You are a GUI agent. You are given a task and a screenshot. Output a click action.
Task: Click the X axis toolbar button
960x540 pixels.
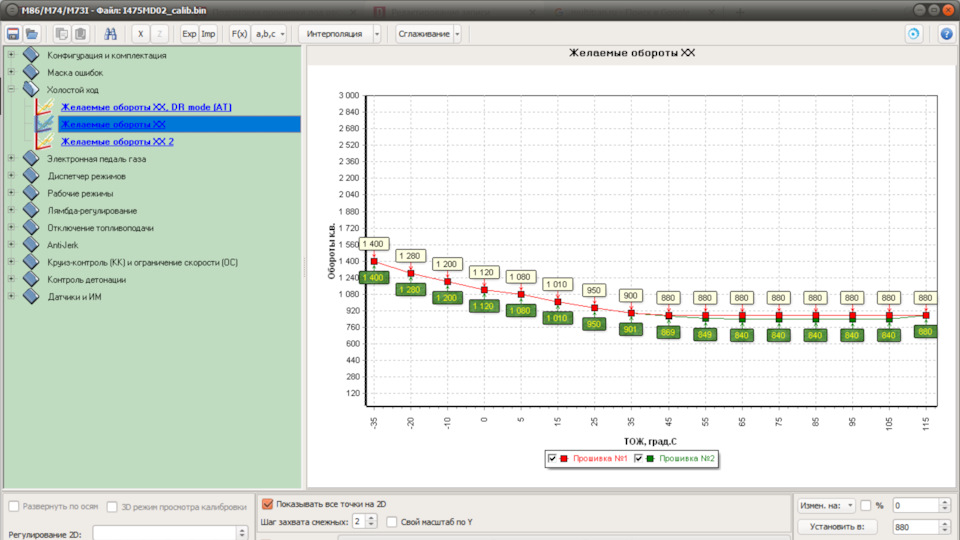tap(140, 34)
